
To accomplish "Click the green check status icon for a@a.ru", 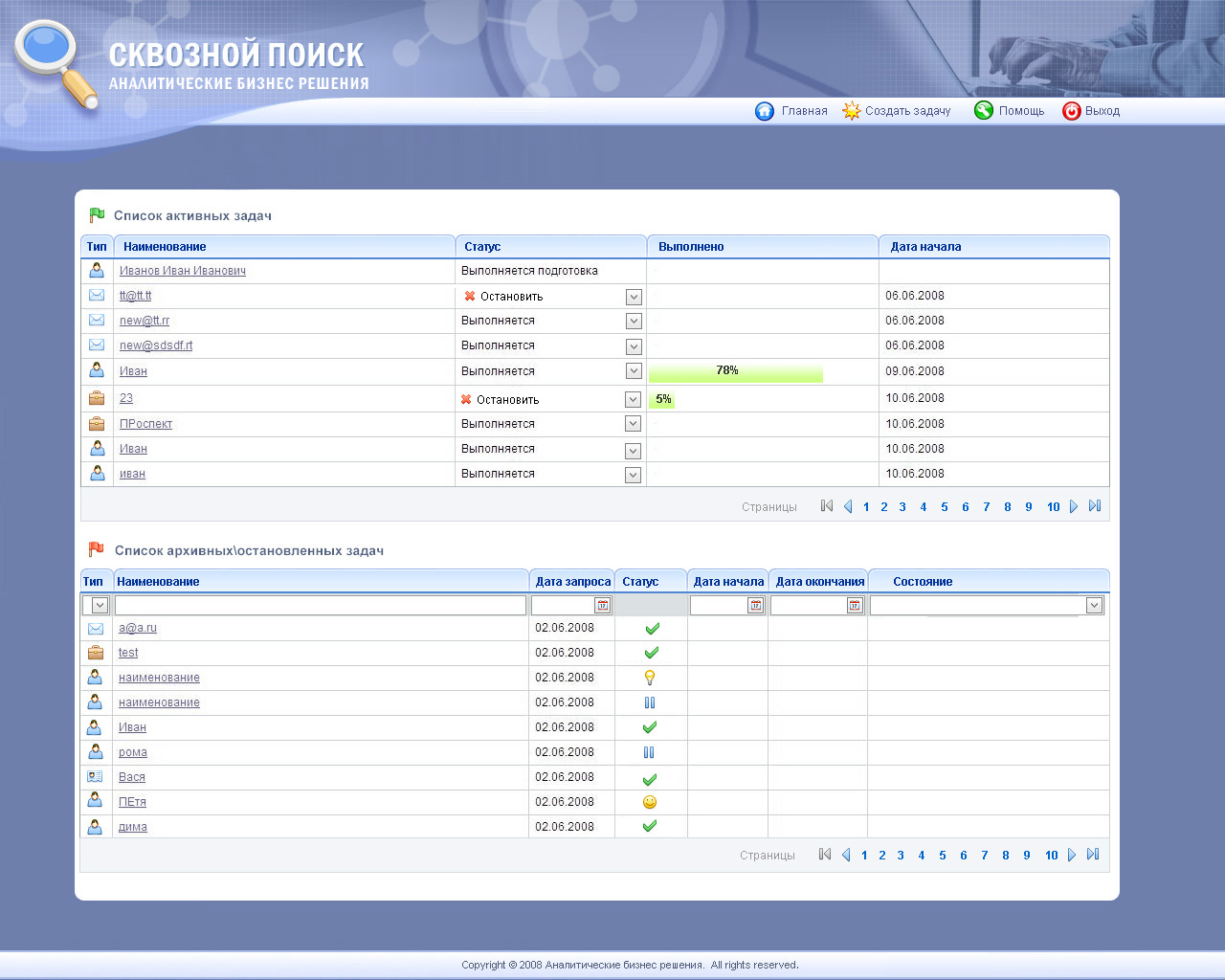I will coord(652,629).
